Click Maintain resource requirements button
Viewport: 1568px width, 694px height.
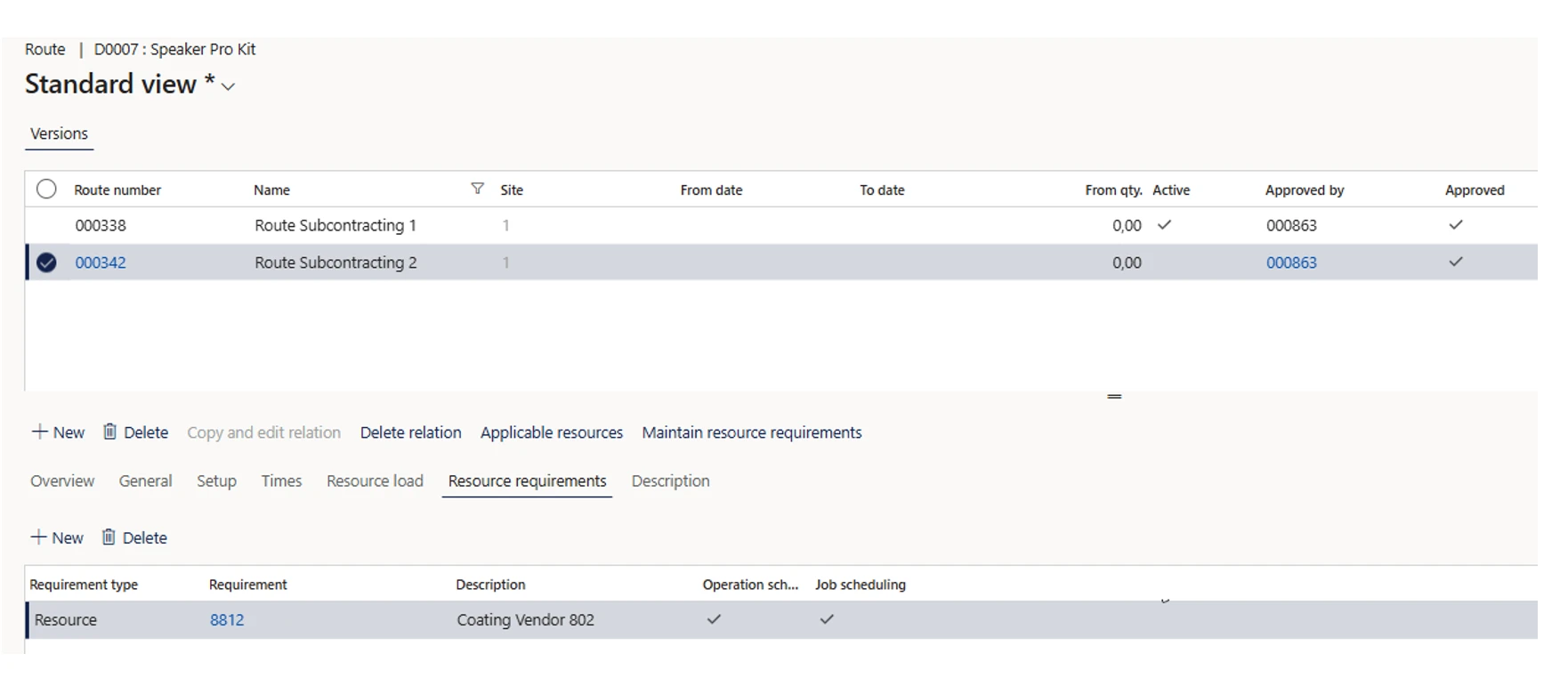751,432
